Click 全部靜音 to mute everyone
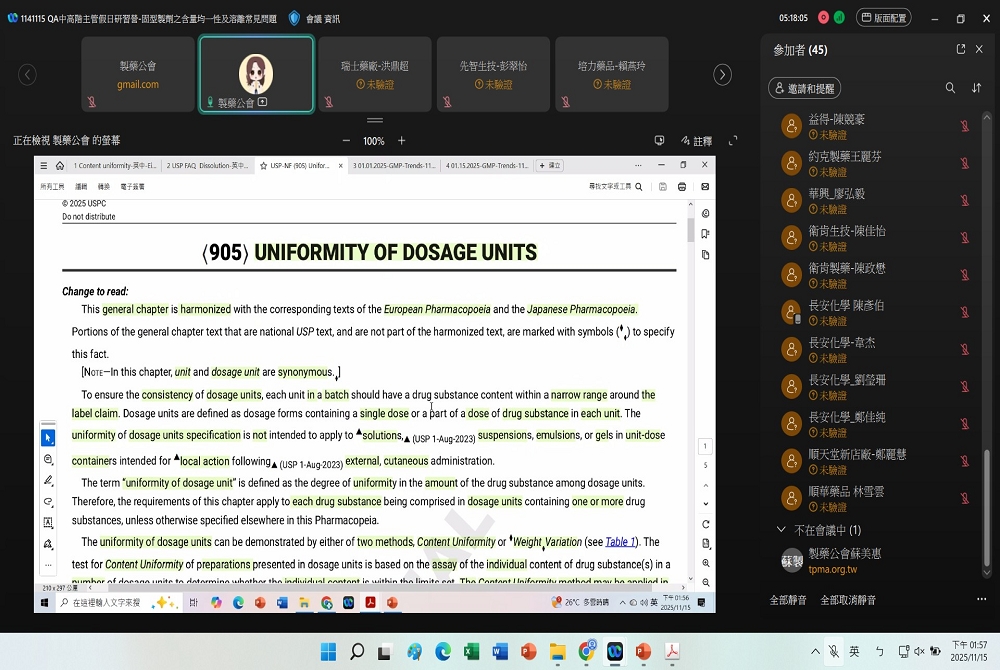1000x670 pixels. pyautogui.click(x=788, y=600)
